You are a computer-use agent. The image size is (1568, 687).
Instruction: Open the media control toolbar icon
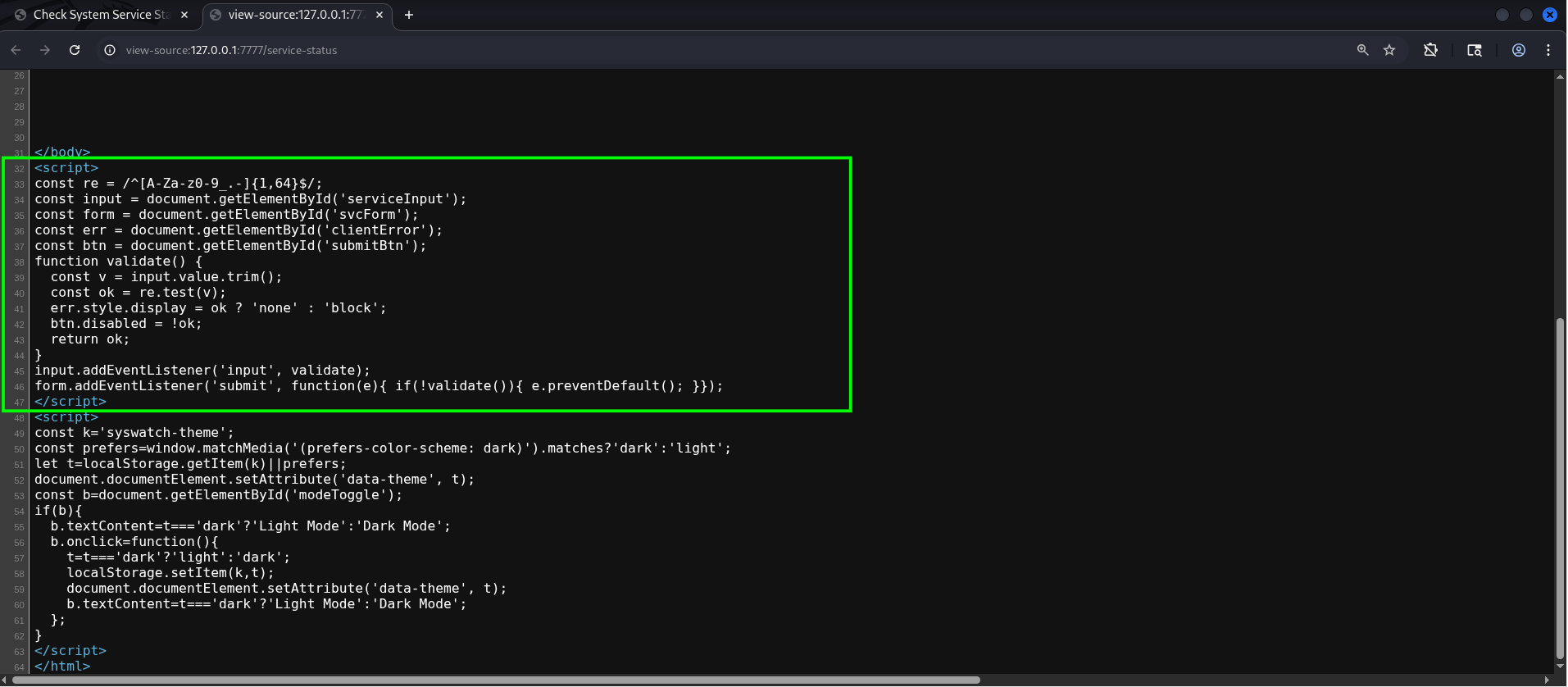click(x=1475, y=50)
